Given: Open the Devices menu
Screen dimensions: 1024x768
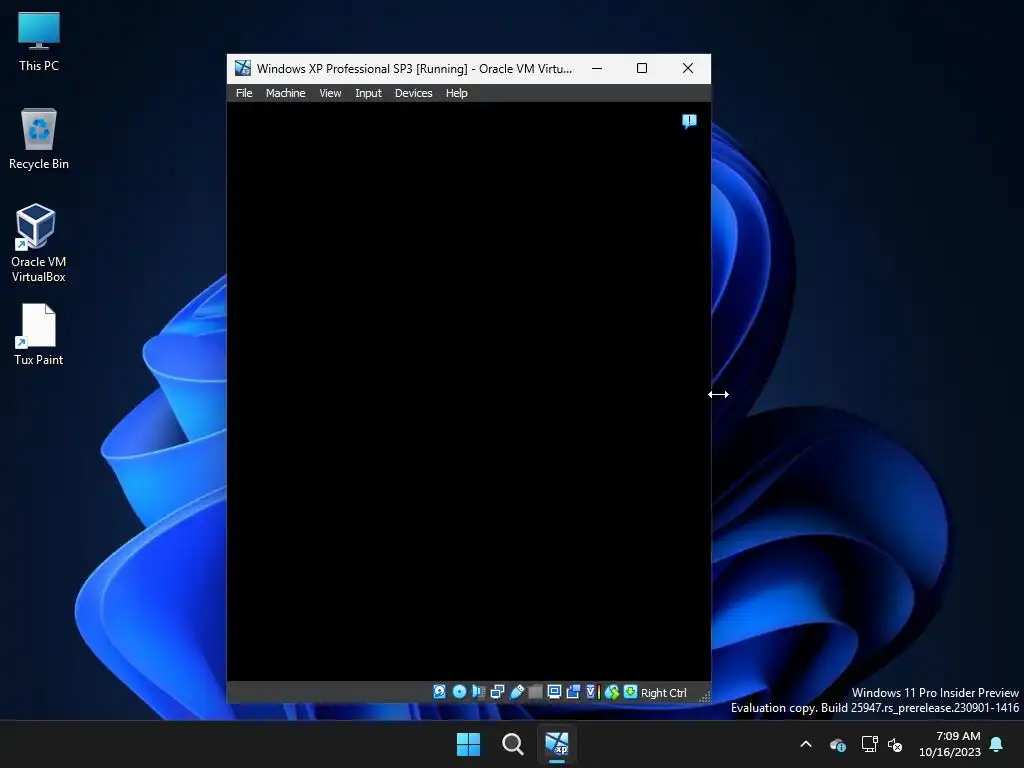Looking at the screenshot, I should pos(413,93).
